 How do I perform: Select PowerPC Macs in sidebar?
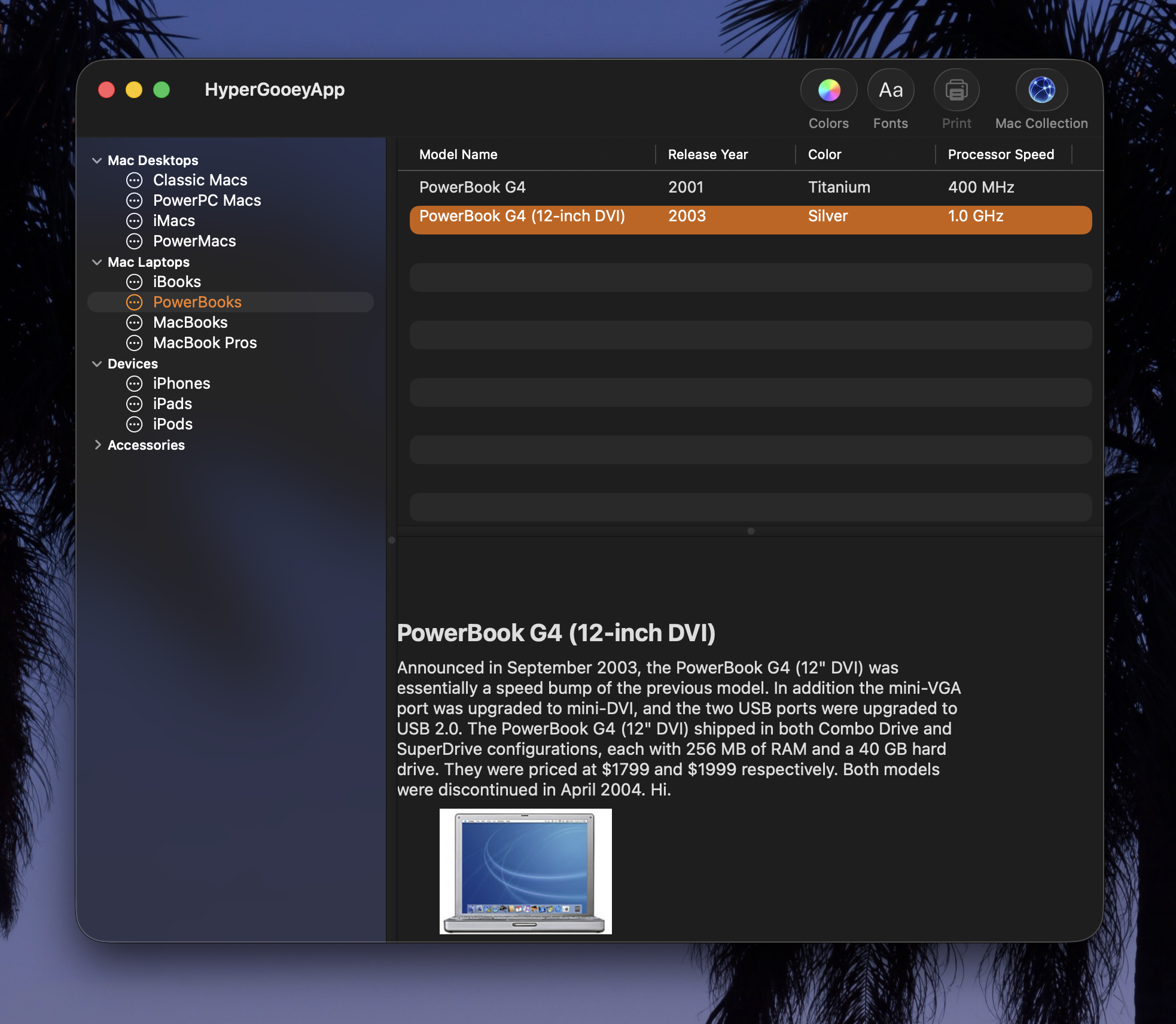coord(207,200)
